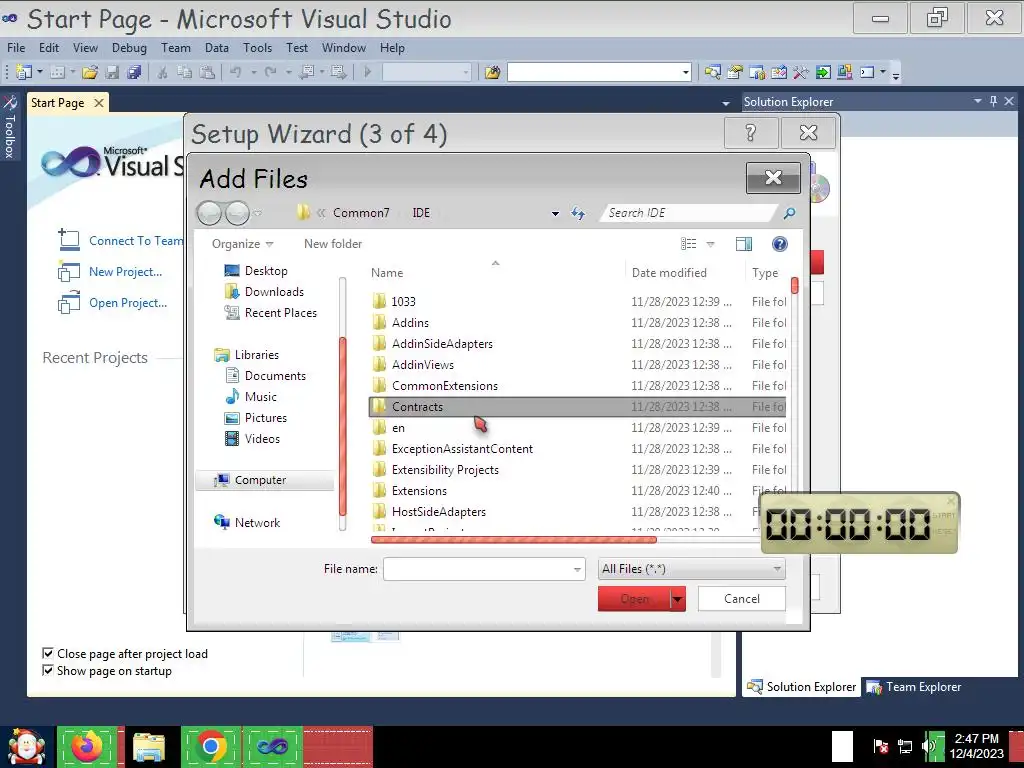Open the Team menu
This screenshot has width=1024, height=768.
(x=176, y=48)
